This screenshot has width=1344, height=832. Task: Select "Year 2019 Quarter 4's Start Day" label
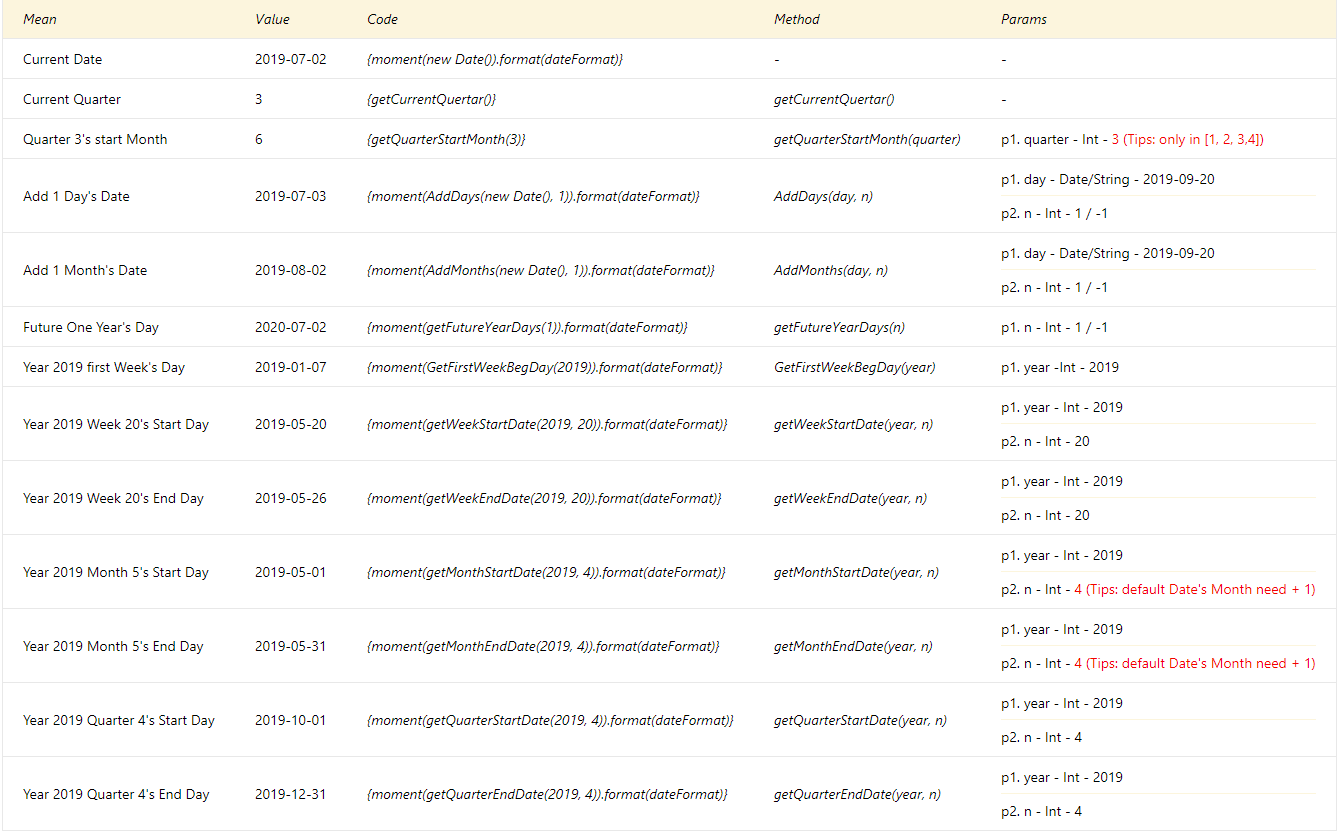pyautogui.click(x=119, y=720)
